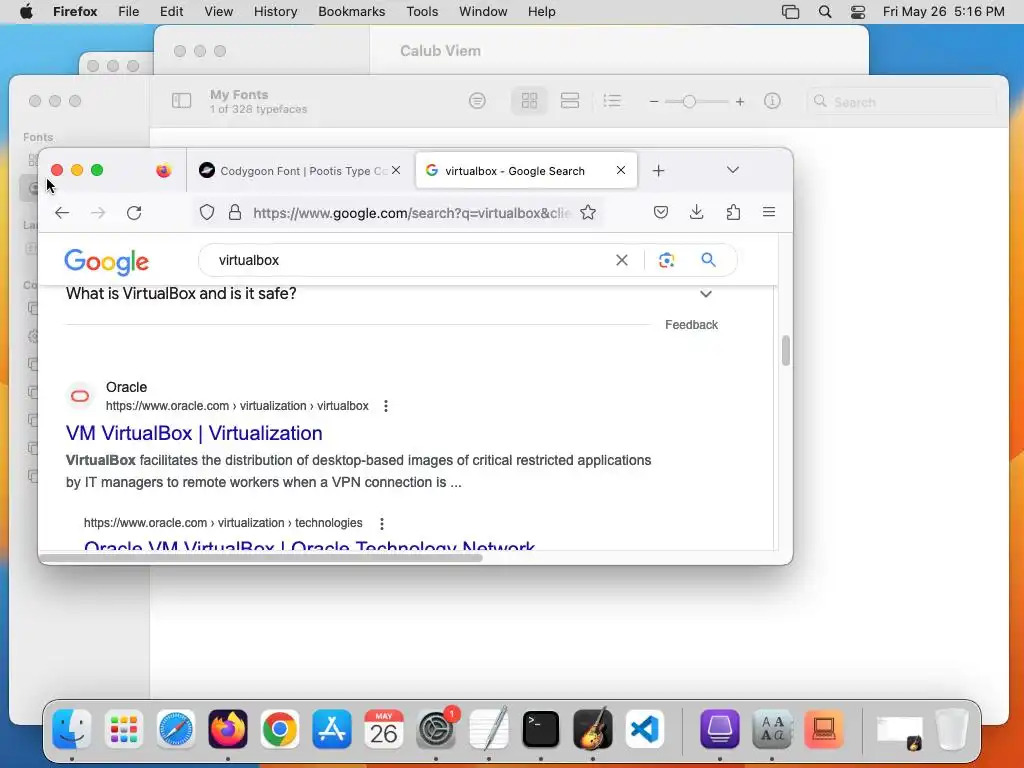Image resolution: width=1024 pixels, height=768 pixels.
Task: Launch Visual Studio Code from the Dock
Action: pyautogui.click(x=645, y=729)
